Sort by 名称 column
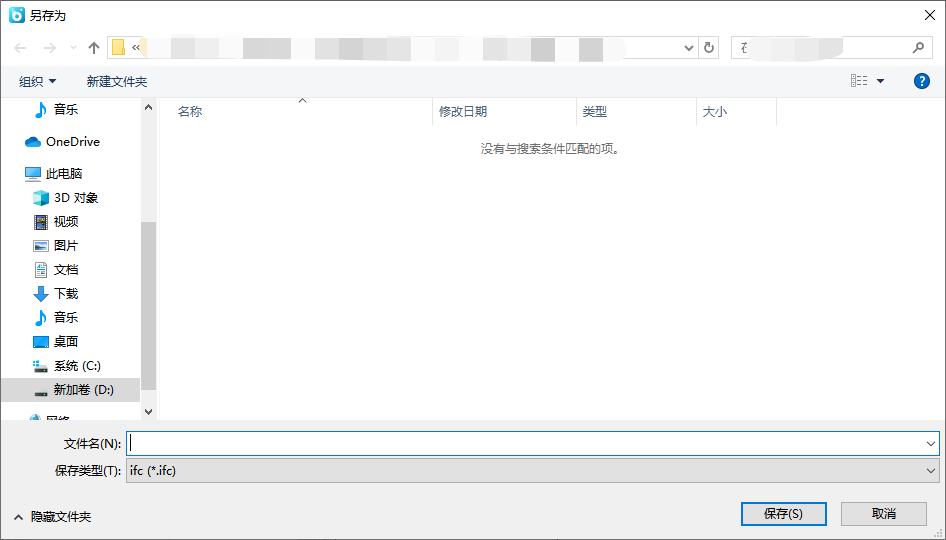 tap(189, 112)
